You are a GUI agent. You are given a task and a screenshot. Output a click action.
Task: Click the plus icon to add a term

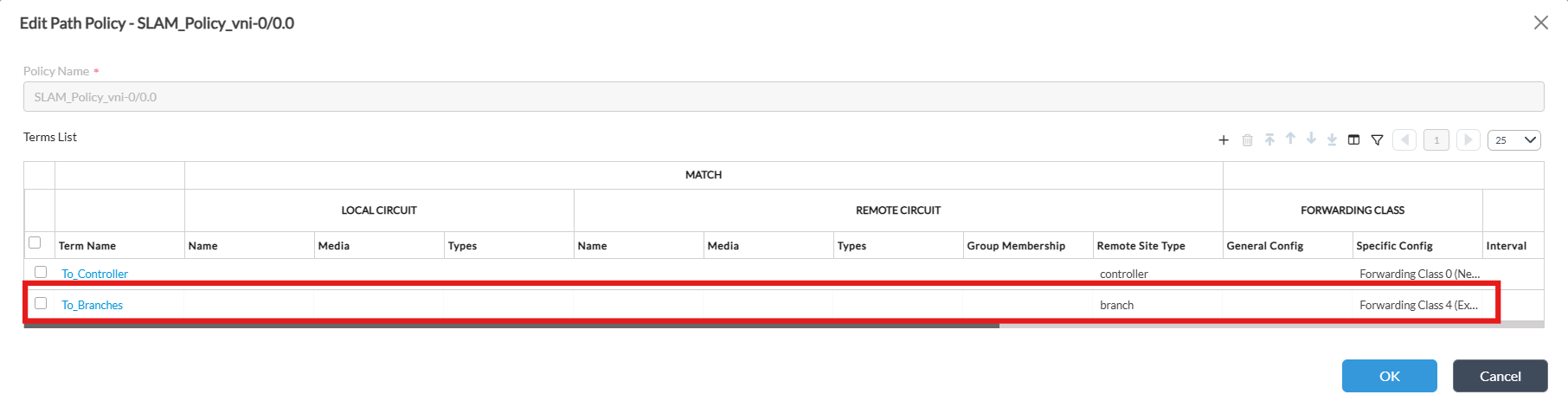(x=1224, y=140)
